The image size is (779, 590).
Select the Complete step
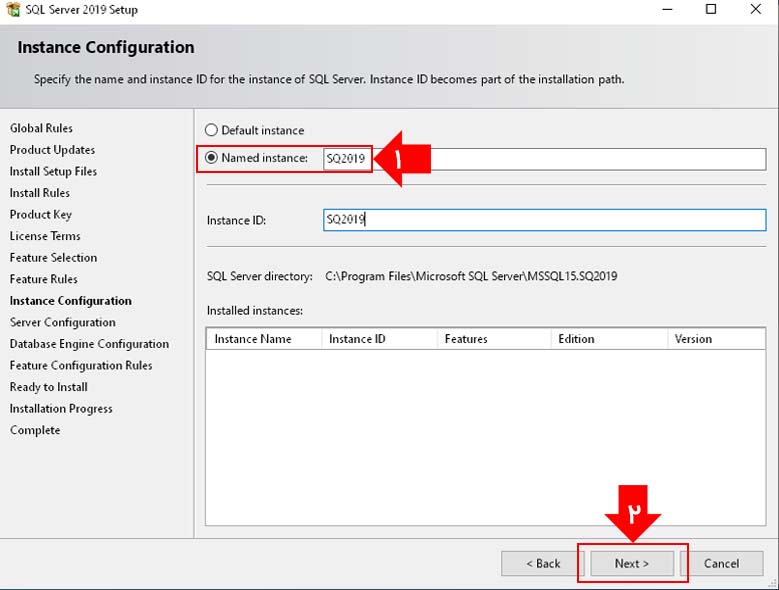[35, 430]
